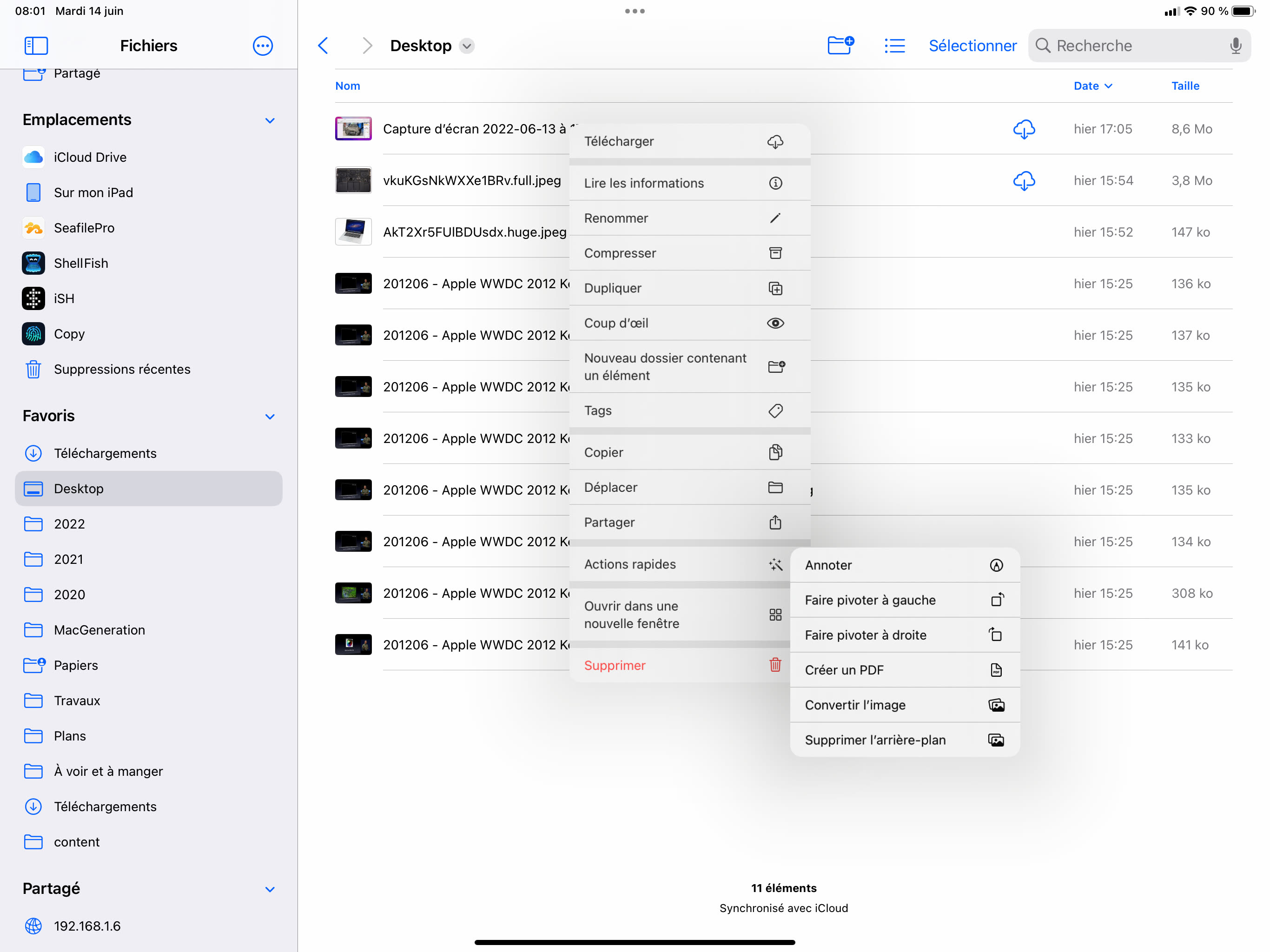Screen dimensions: 1270x952
Task: Sort files by Taille column
Action: (1185, 86)
